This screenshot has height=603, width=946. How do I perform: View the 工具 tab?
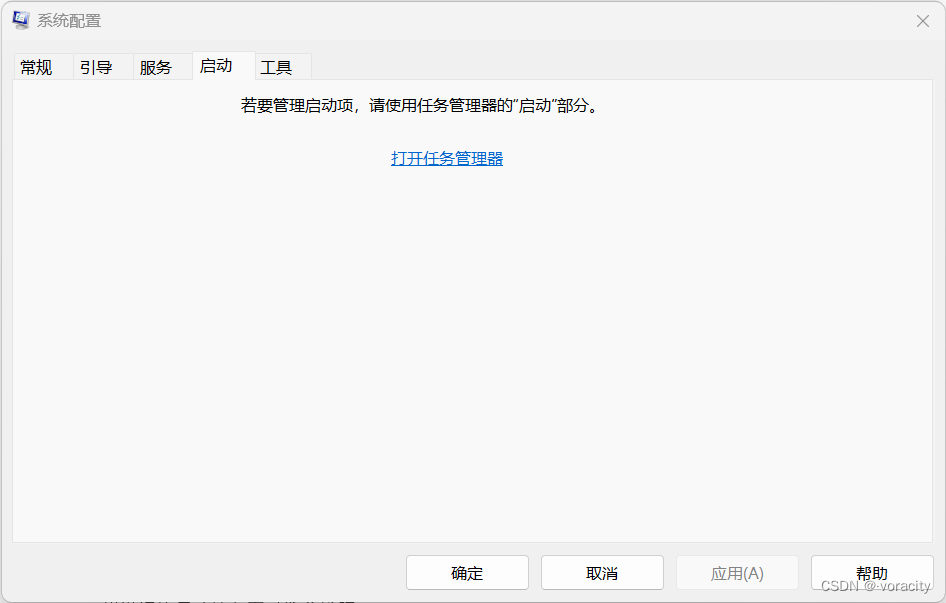click(278, 67)
